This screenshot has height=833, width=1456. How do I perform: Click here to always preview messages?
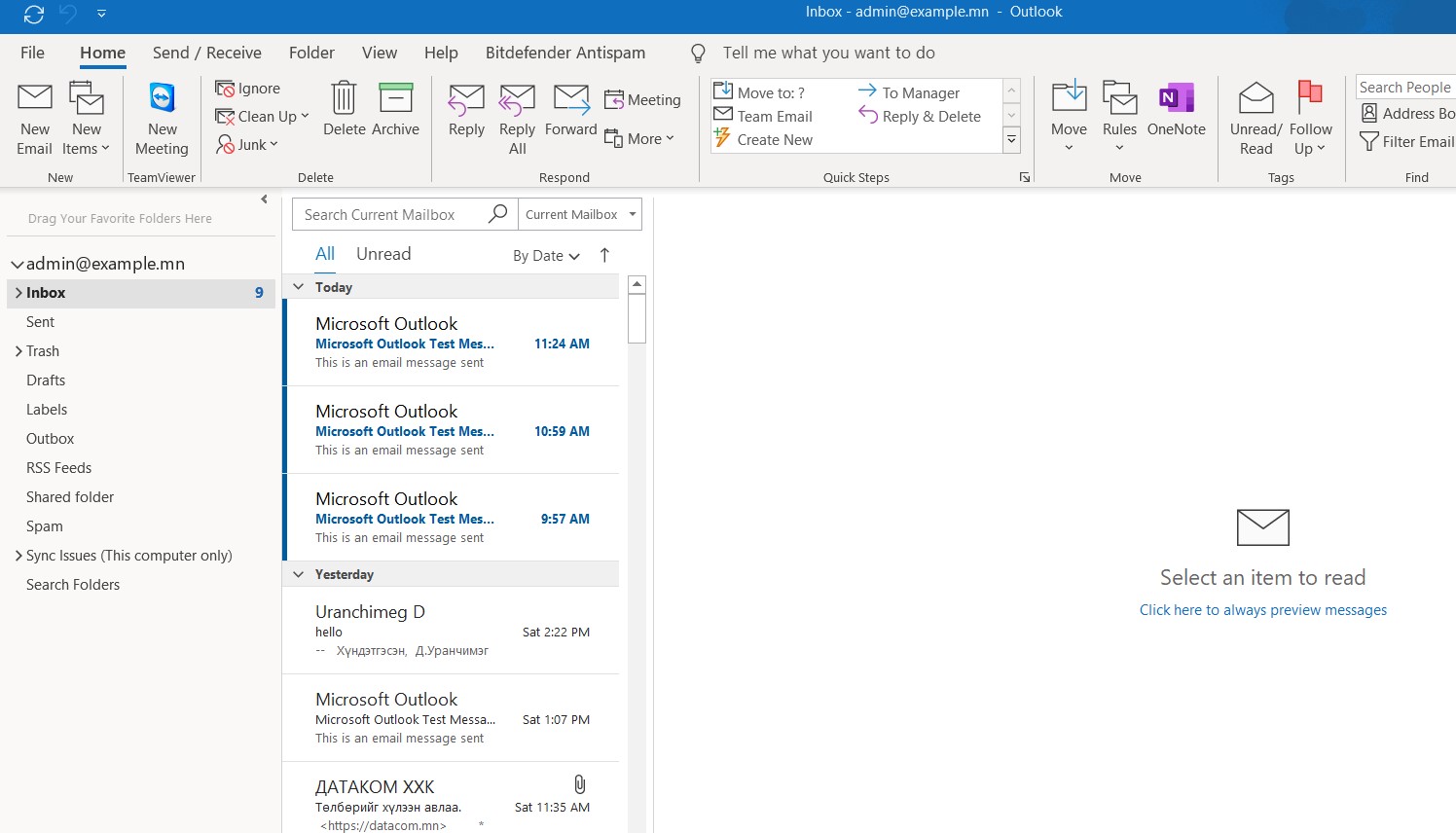click(1262, 610)
